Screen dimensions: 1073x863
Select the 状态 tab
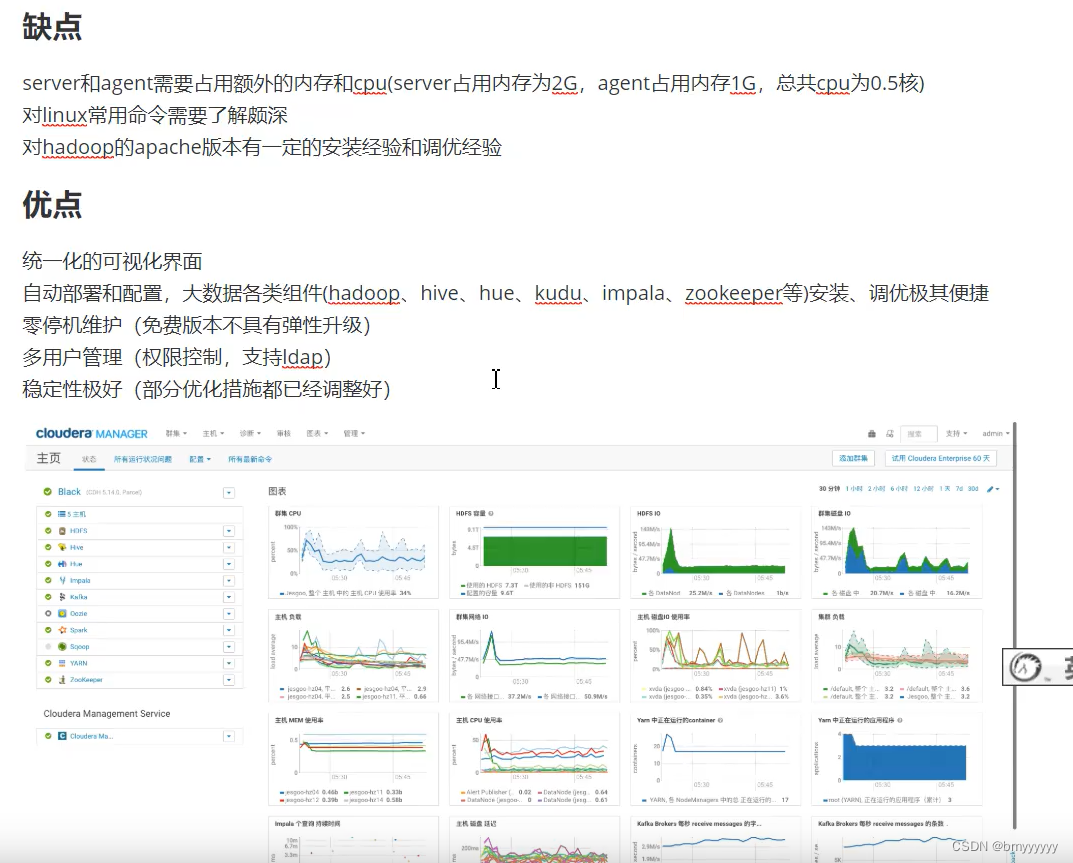tap(89, 459)
